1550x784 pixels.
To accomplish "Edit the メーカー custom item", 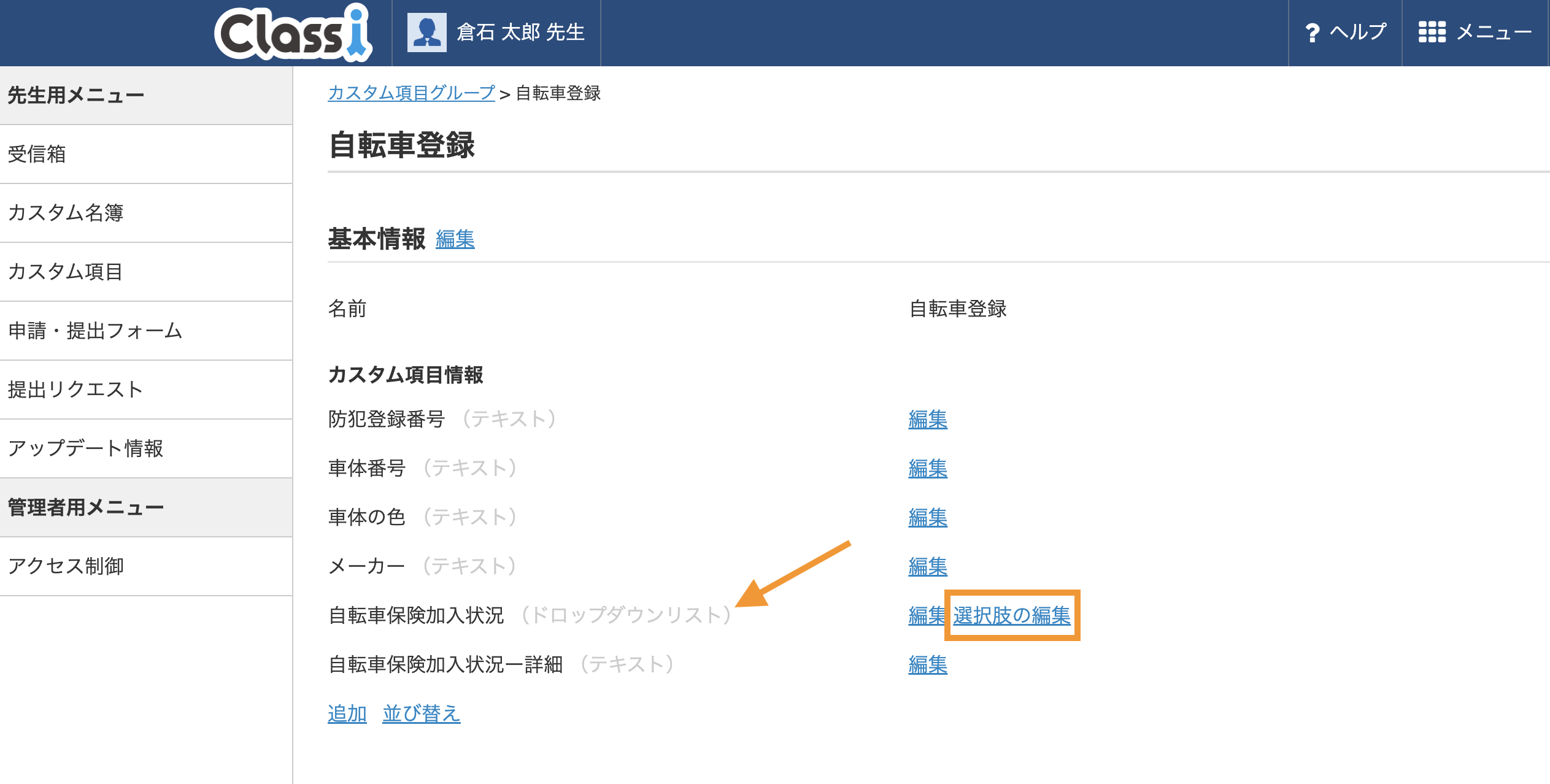I will coord(927,567).
